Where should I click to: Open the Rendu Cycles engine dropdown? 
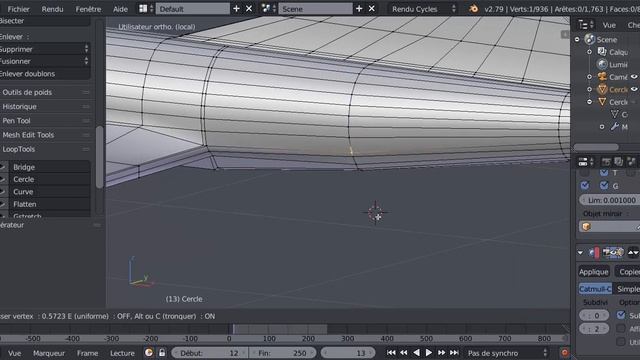423,9
